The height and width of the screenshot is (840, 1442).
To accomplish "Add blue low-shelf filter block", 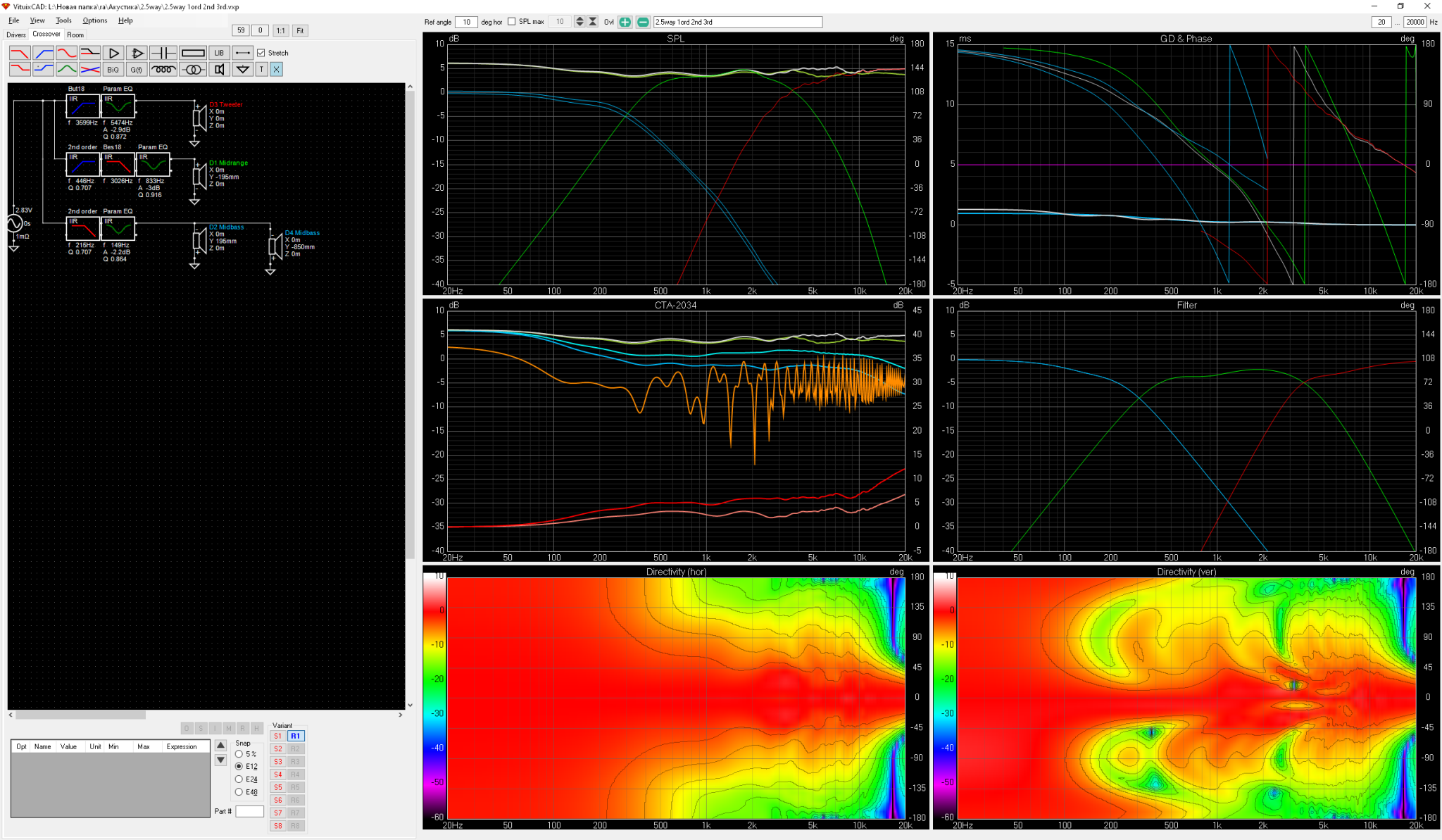I will click(44, 69).
